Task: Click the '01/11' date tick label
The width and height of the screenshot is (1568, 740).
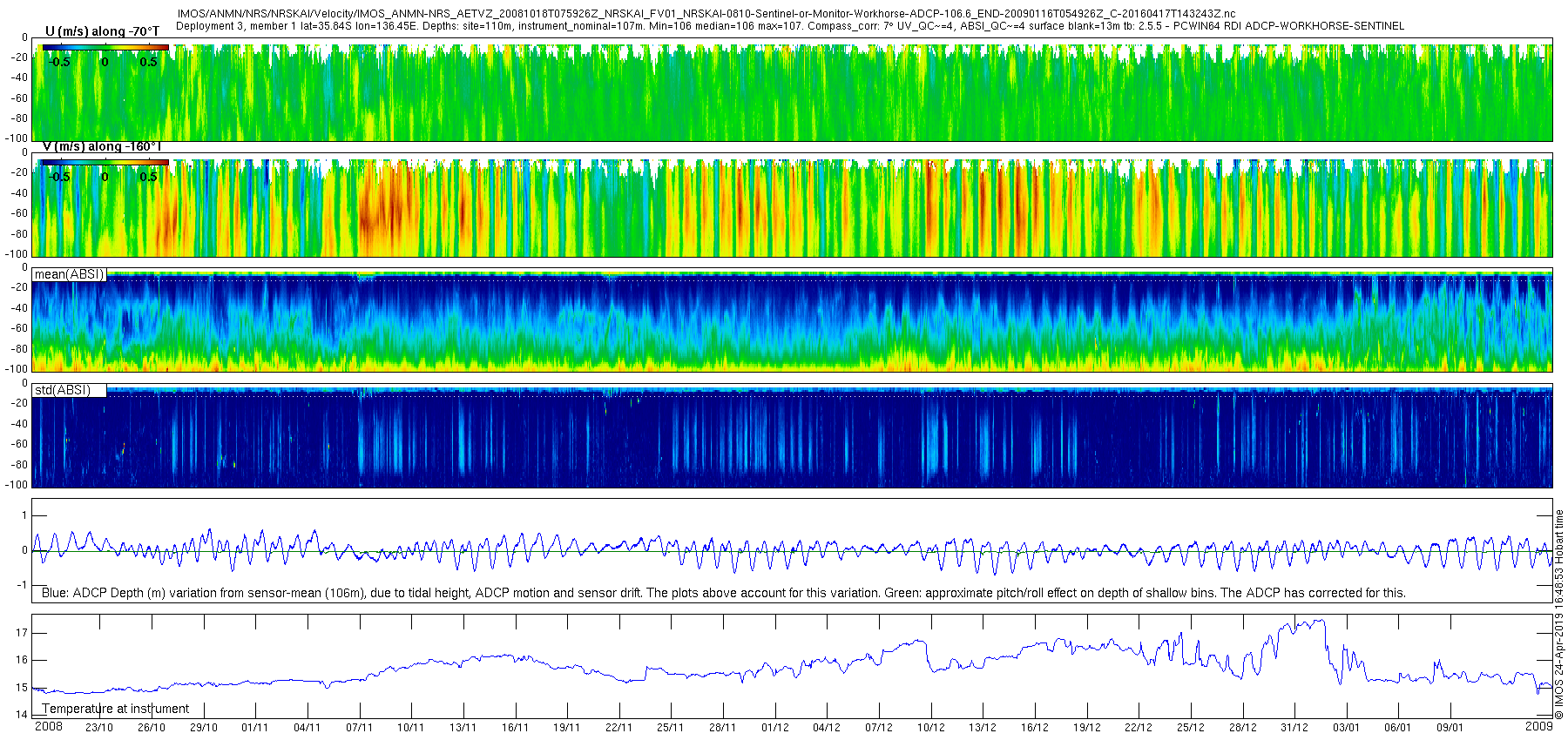Action: [255, 728]
